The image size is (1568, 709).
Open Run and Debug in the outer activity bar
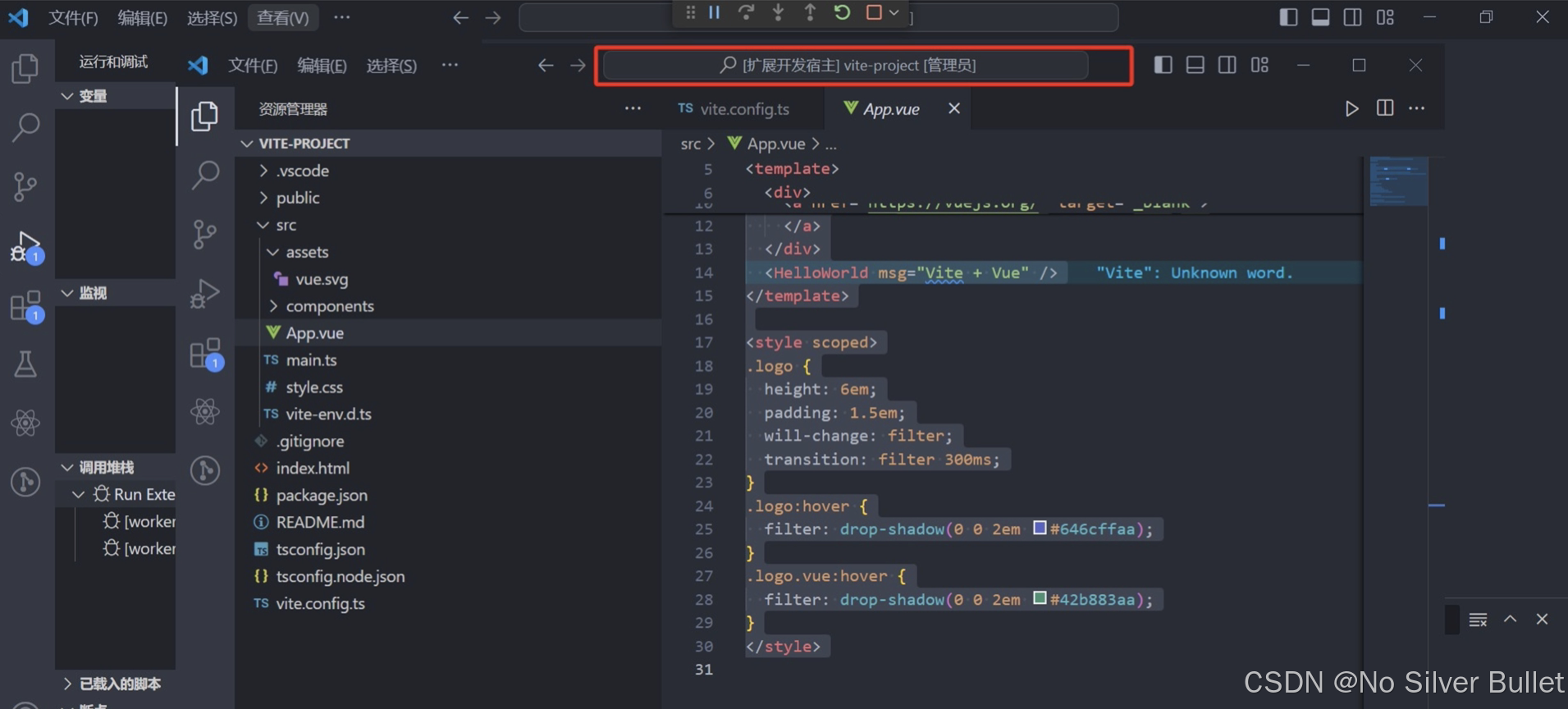click(x=25, y=246)
